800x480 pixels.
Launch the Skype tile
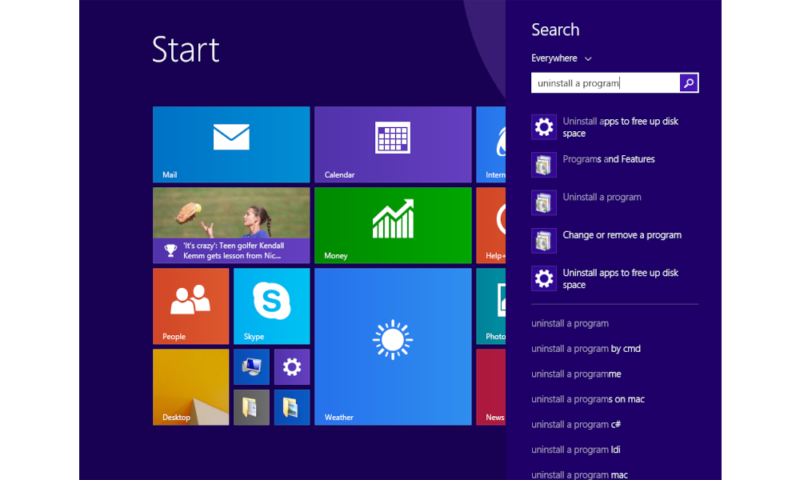coord(271,306)
